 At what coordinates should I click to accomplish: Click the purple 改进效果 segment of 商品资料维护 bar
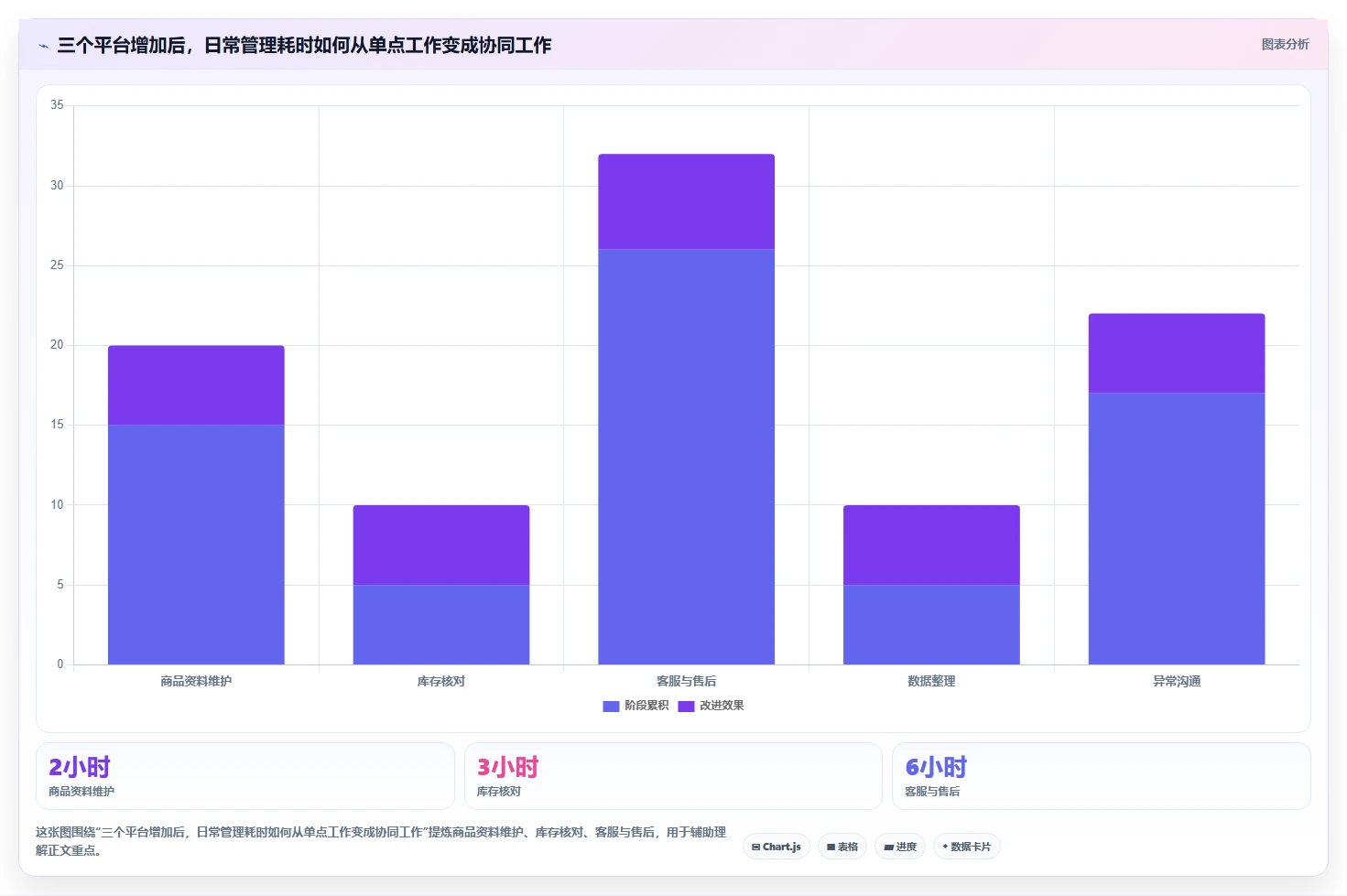pos(196,385)
